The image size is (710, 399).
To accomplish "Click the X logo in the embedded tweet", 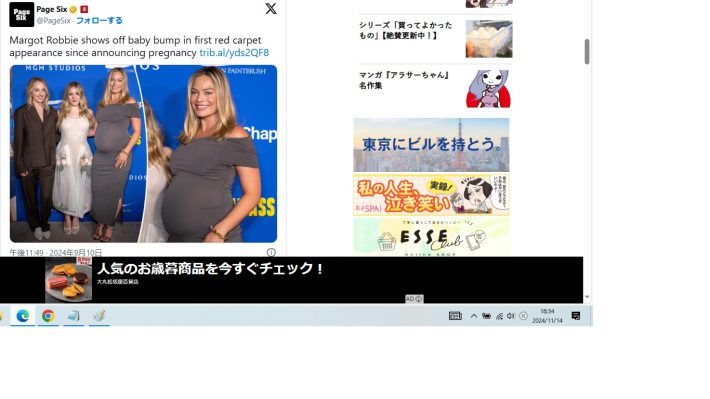I will [271, 9].
